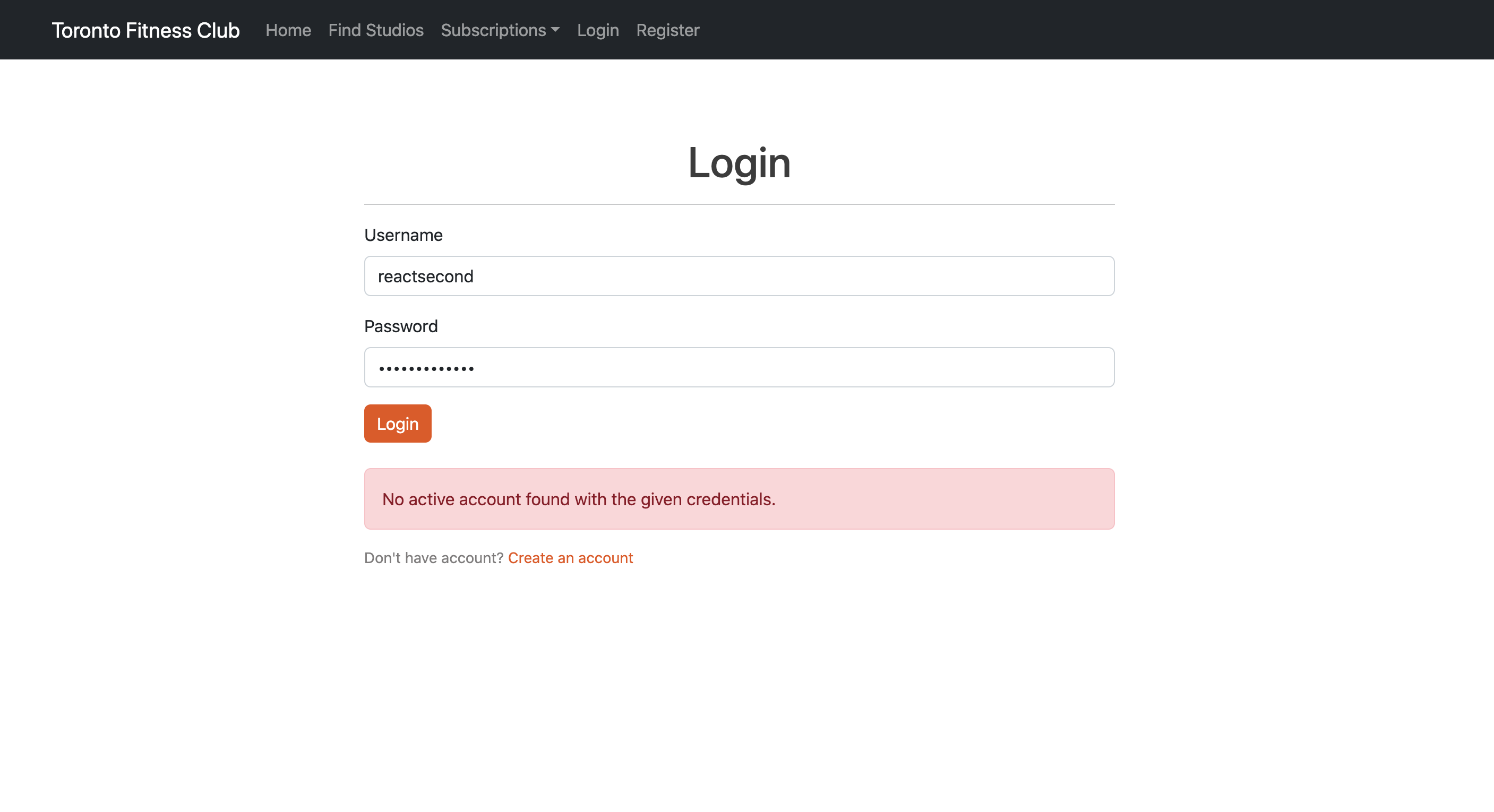Image resolution: width=1494 pixels, height=812 pixels.
Task: Focus the Password input field
Action: coord(739,367)
